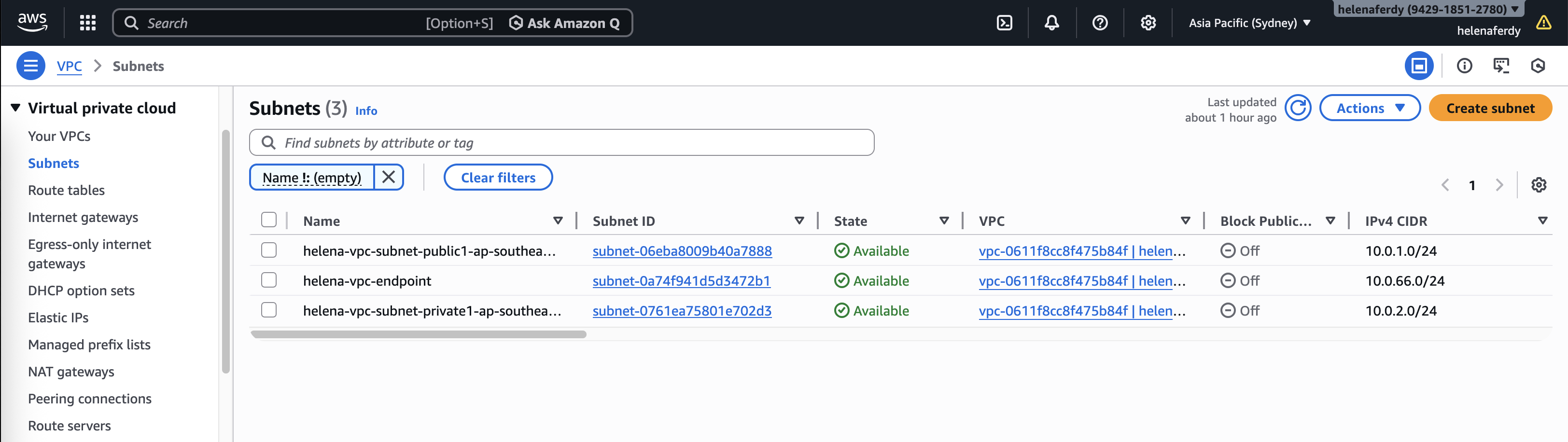Toggle the select all subnets checkbox
Image resolution: width=1568 pixels, height=442 pixels.
268,220
